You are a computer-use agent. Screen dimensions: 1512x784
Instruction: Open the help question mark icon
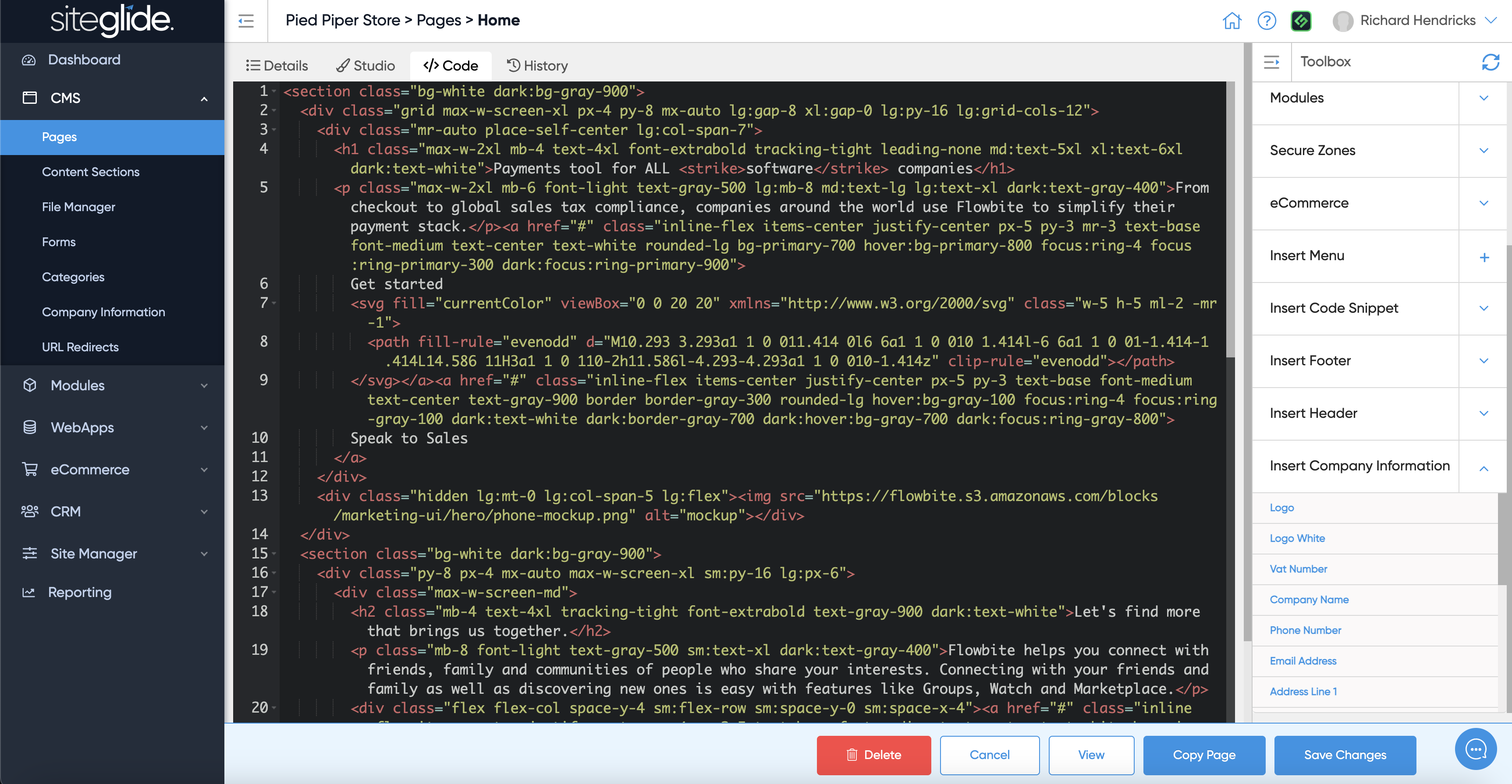(1267, 21)
